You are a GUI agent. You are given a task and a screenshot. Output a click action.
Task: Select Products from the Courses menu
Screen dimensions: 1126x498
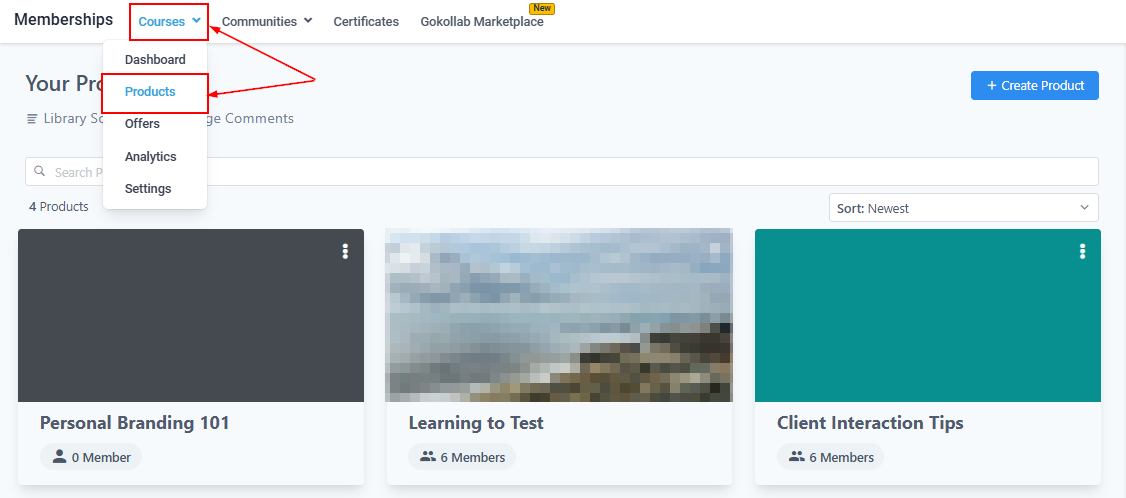150,92
